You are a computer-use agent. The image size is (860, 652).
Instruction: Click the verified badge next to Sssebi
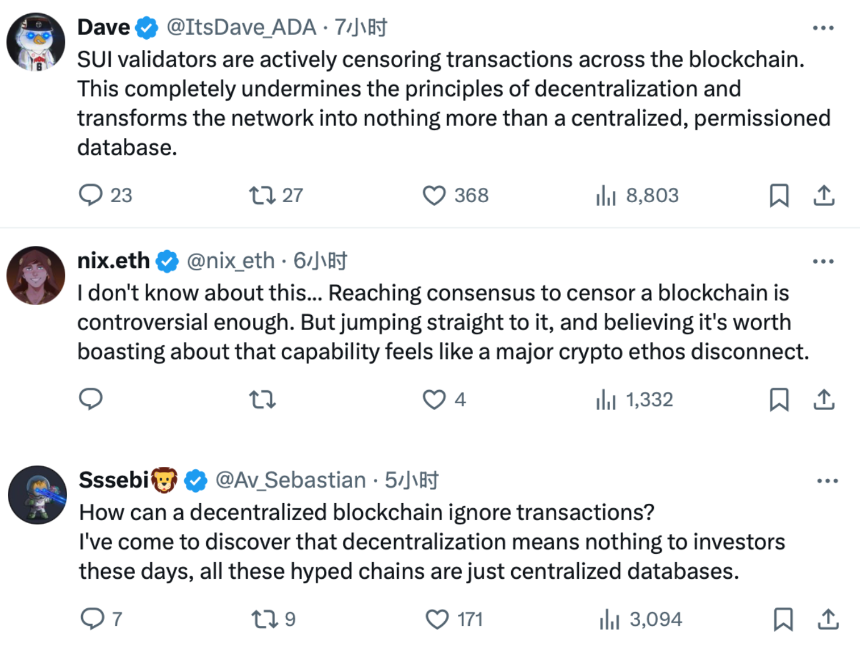point(197,479)
